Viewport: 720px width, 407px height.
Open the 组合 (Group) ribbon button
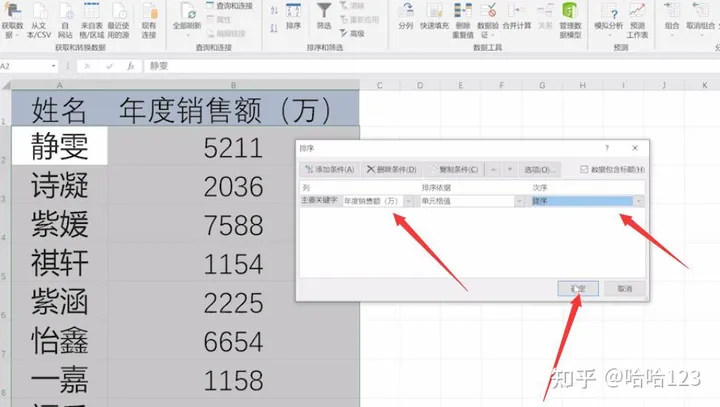[672, 18]
